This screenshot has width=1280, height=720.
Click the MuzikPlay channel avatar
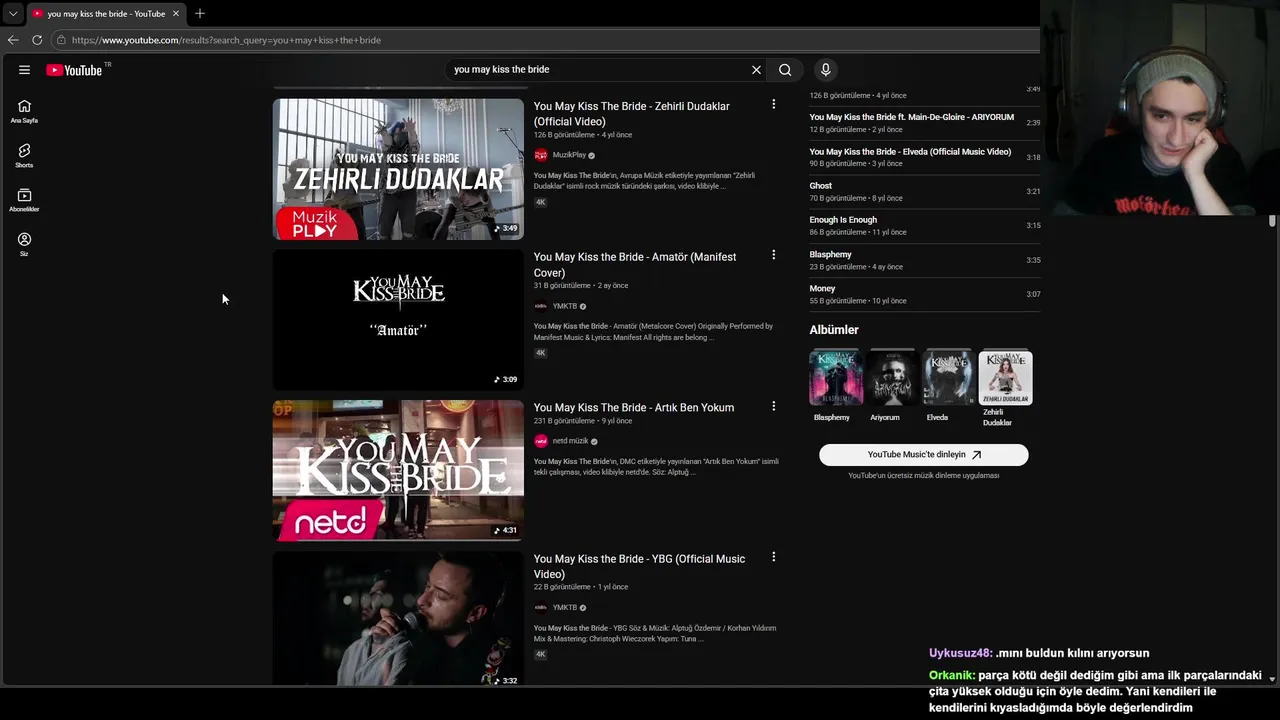click(541, 155)
